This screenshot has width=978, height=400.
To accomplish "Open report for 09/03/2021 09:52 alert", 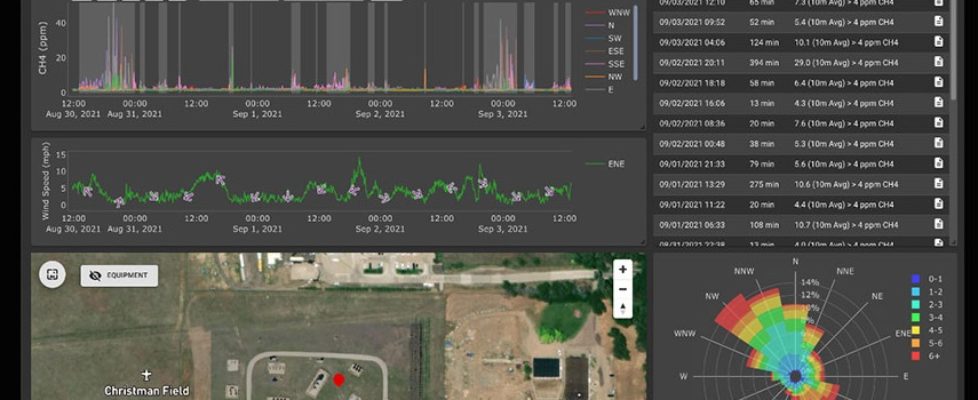I will pos(938,22).
